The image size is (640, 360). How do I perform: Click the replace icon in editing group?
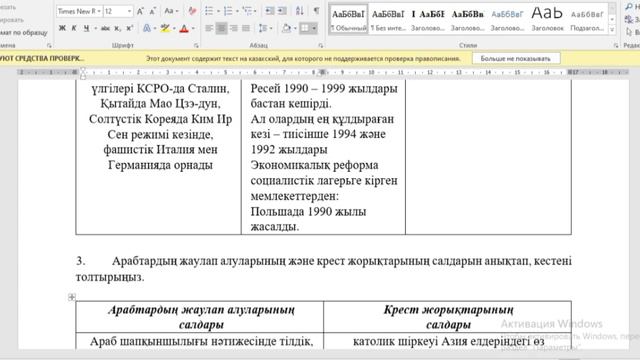pyautogui.click(x=629, y=19)
